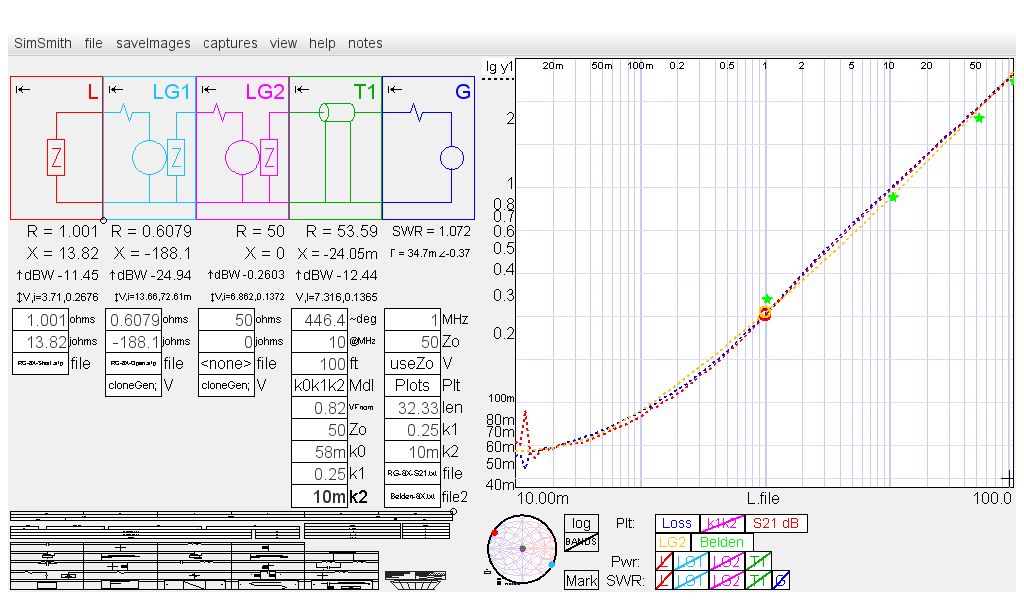Click the arrow icon in the LG1 block
Viewport: 1024px width, 600px height.
point(116,89)
